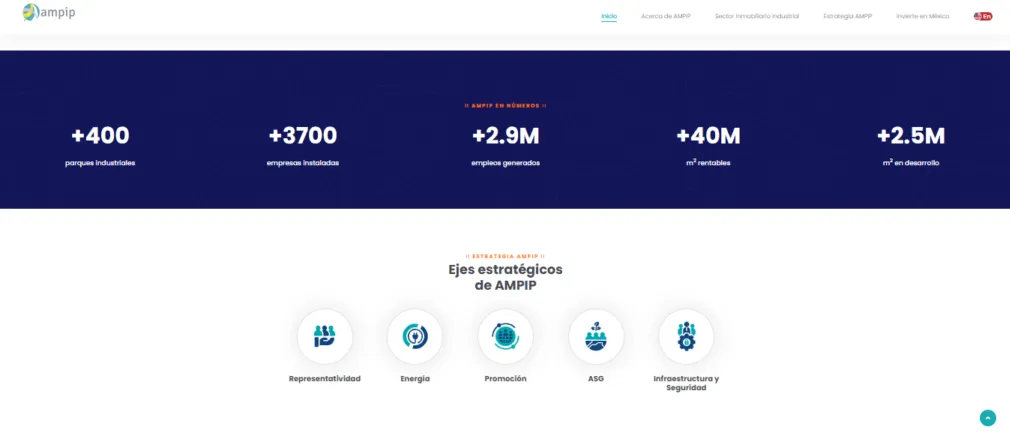Switch language with the En flag button
This screenshot has width=1010, height=439.
pyautogui.click(x=983, y=16)
